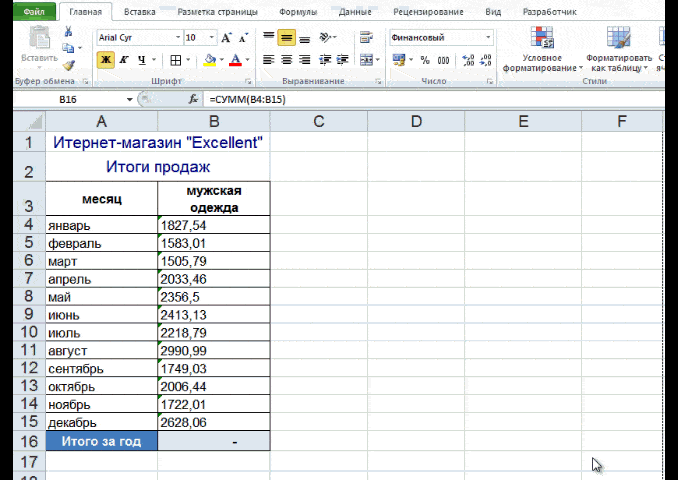Click the Format Painter brush icon
678x480 pixels.
[x=69, y=65]
